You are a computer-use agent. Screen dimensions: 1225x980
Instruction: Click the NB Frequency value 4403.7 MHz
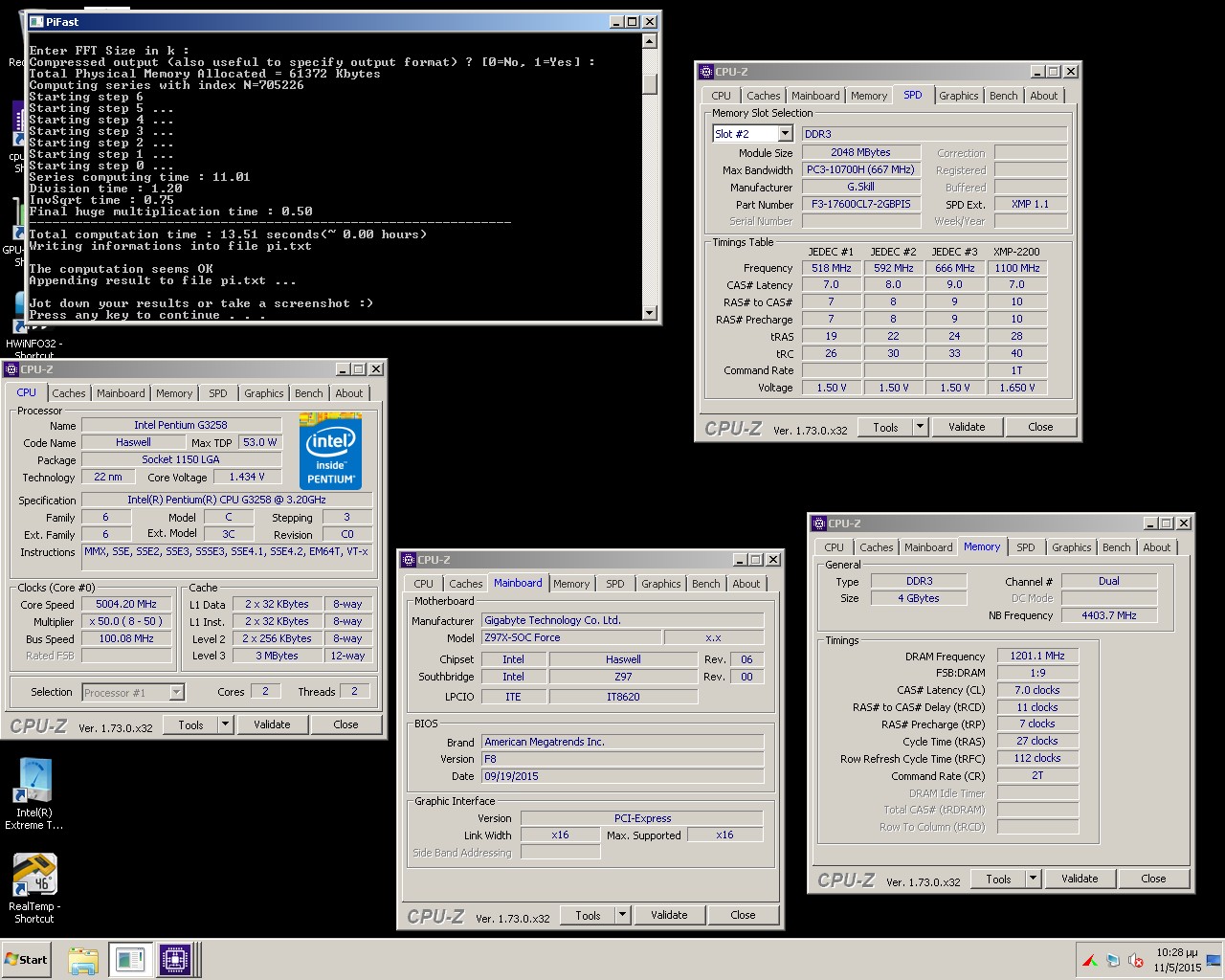pos(1109,615)
